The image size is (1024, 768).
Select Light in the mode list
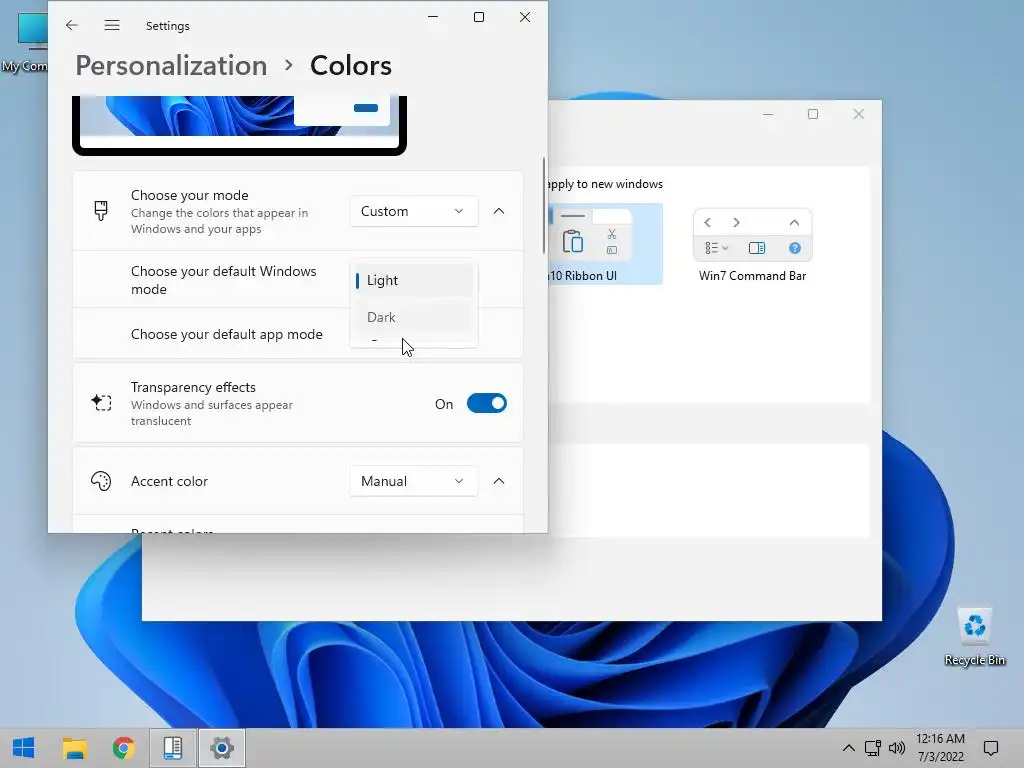413,280
